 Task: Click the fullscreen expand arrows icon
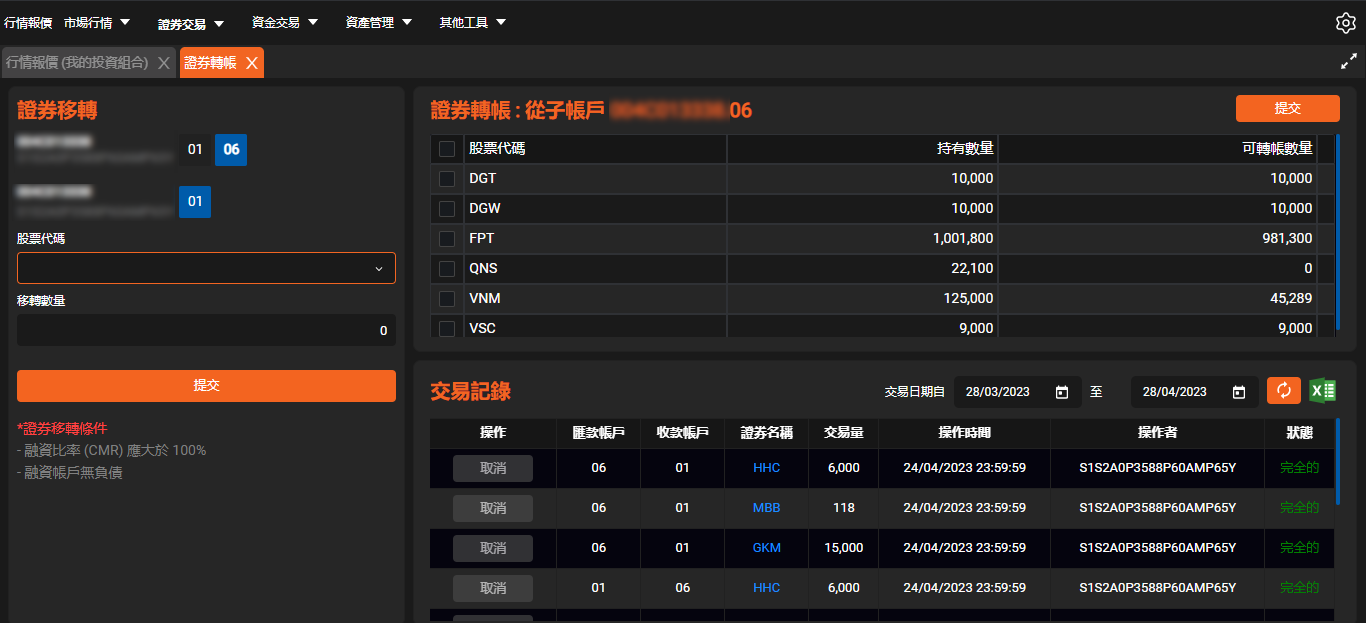point(1348,61)
